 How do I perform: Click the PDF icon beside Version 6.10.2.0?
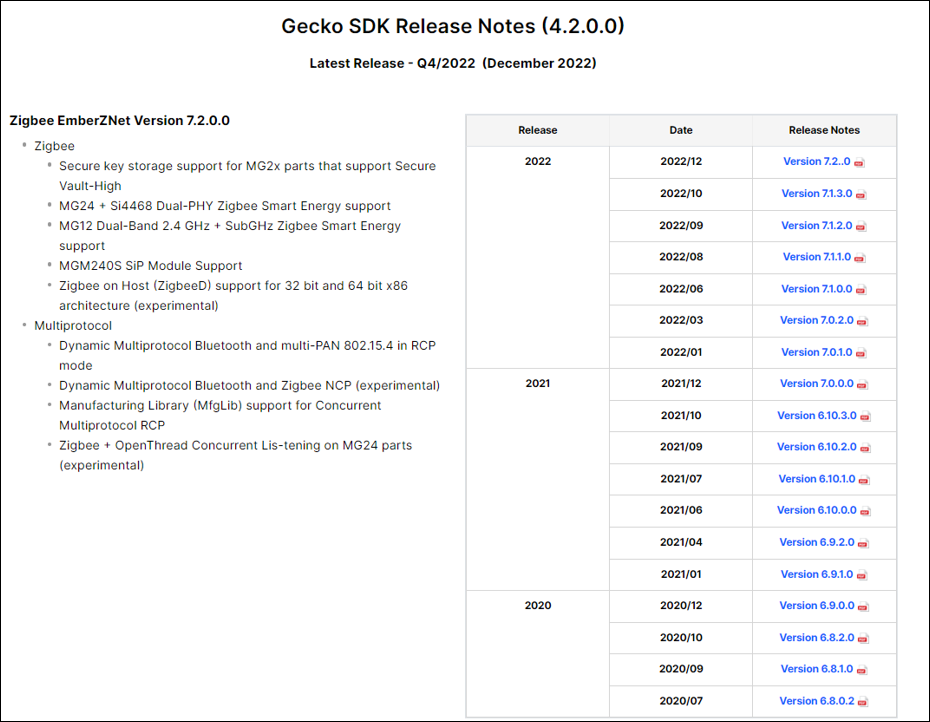(x=865, y=448)
